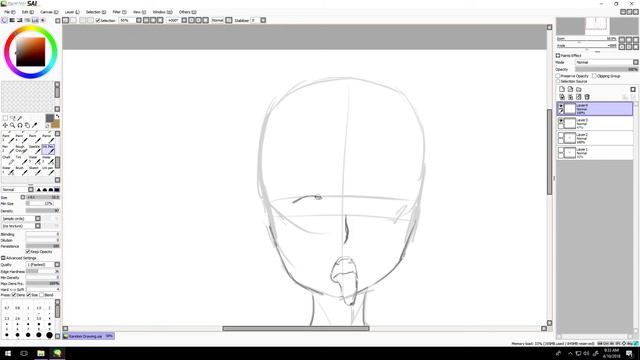Image resolution: width=640 pixels, height=360 pixels.
Task: Toggle the pressure Blend checkbox
Action: (x=42, y=295)
